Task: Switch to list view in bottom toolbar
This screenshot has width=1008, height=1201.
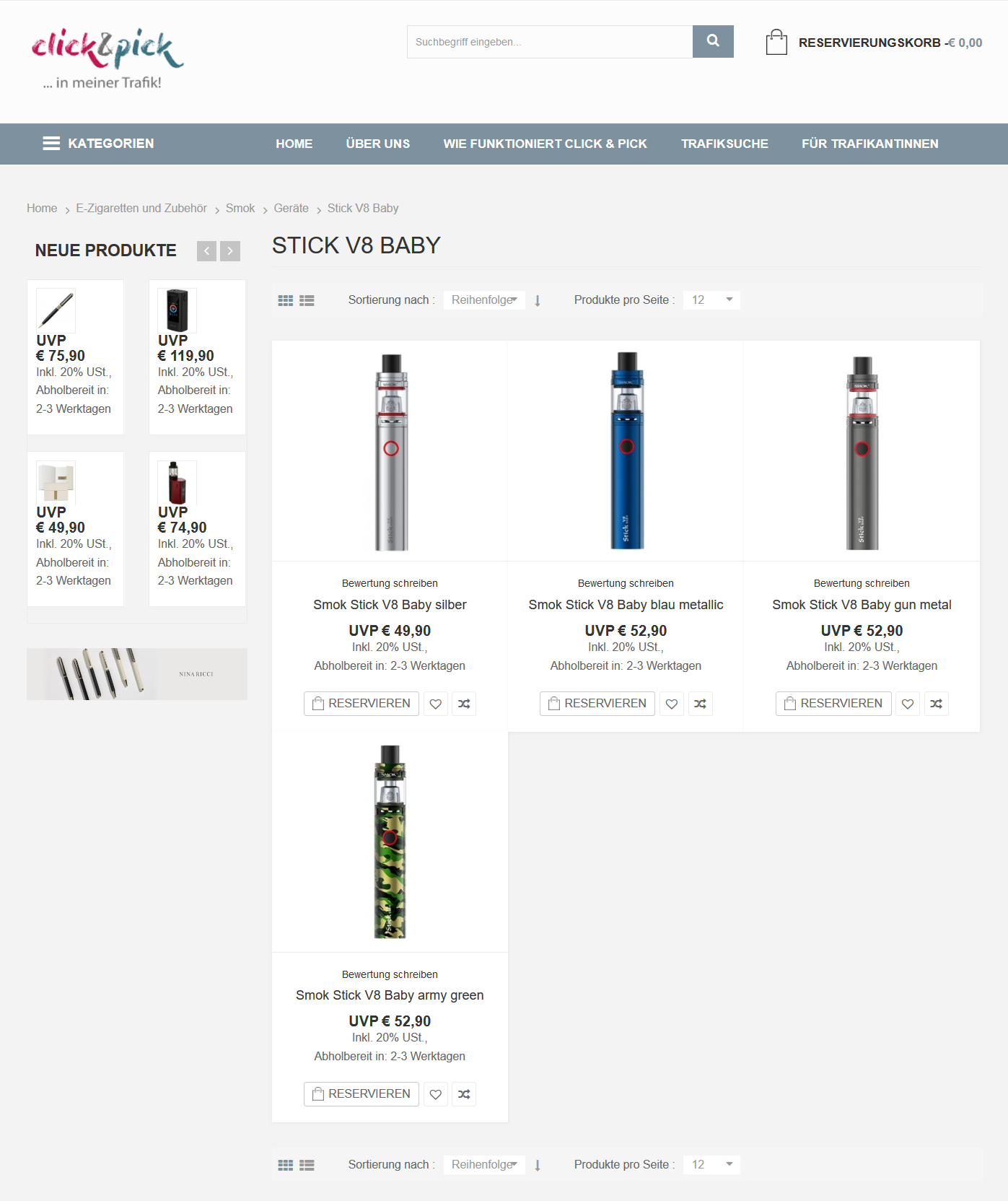Action: (307, 1165)
